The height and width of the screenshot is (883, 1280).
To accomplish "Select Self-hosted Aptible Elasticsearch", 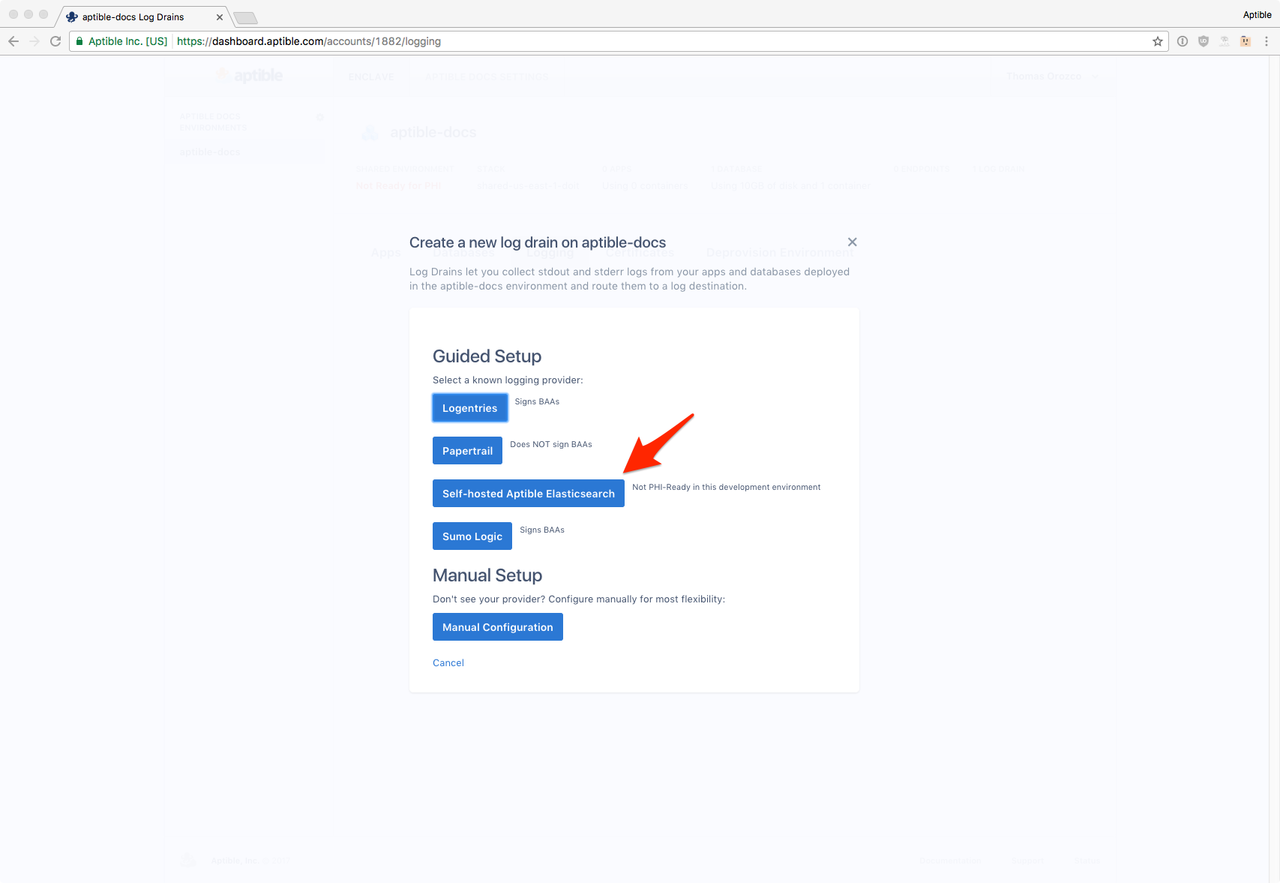I will click(528, 494).
